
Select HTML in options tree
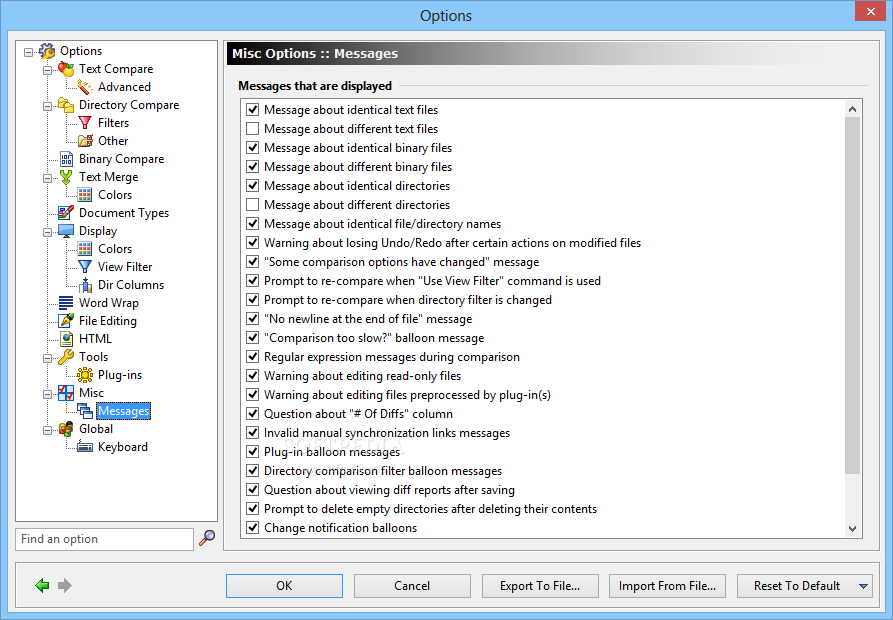pos(95,339)
